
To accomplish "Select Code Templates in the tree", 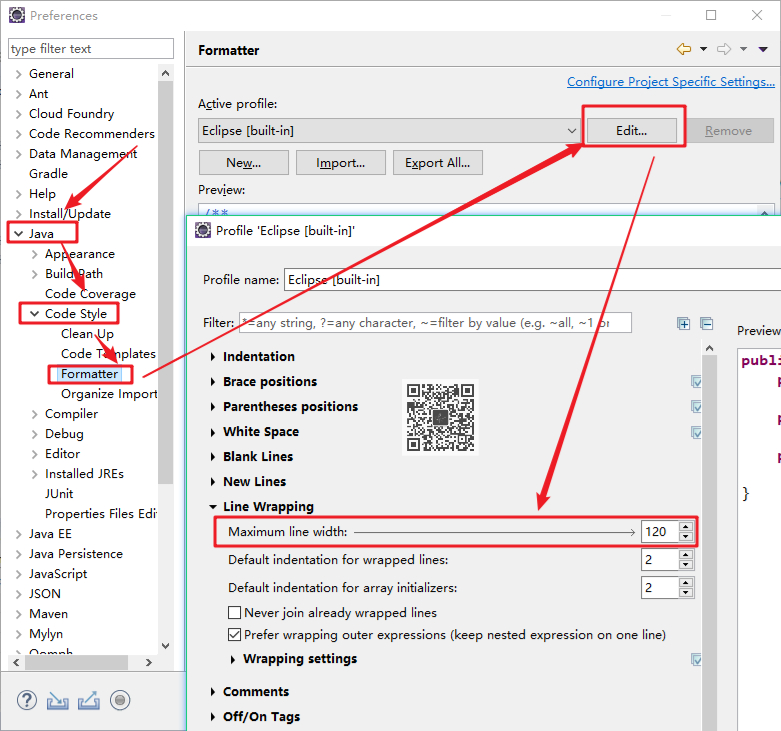I will coord(108,354).
